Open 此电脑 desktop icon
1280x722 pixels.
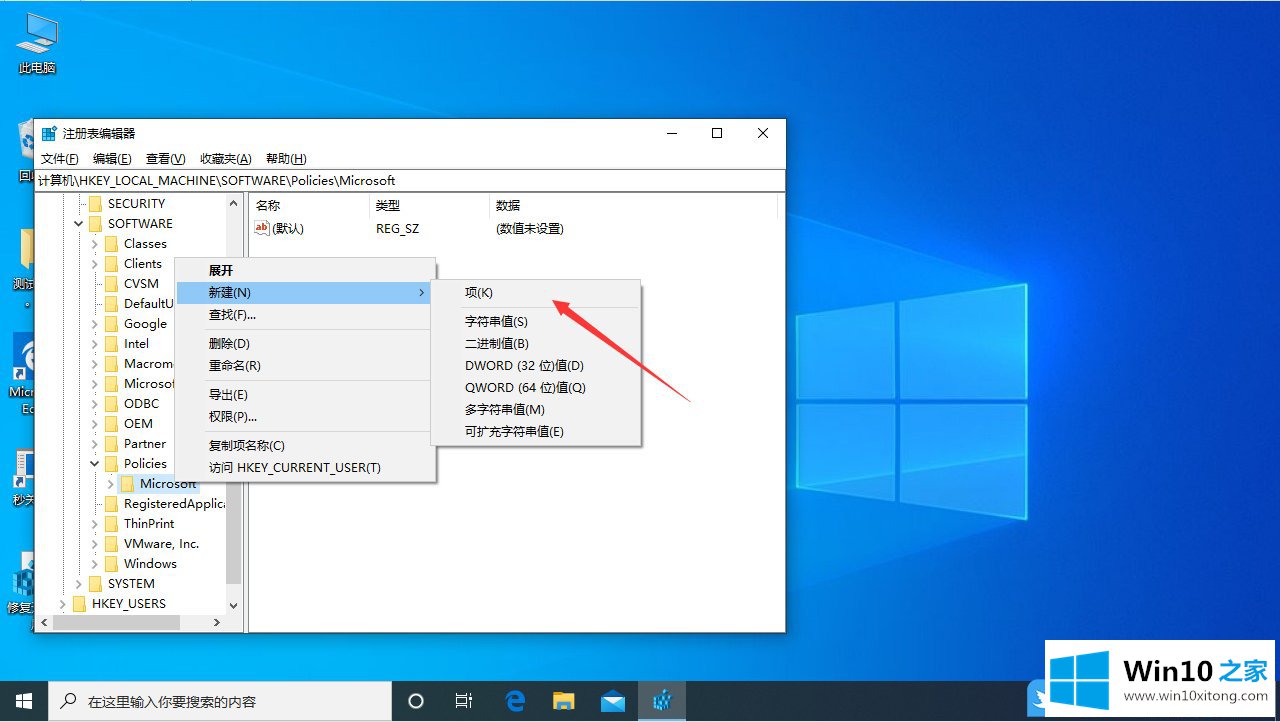[x=37, y=44]
